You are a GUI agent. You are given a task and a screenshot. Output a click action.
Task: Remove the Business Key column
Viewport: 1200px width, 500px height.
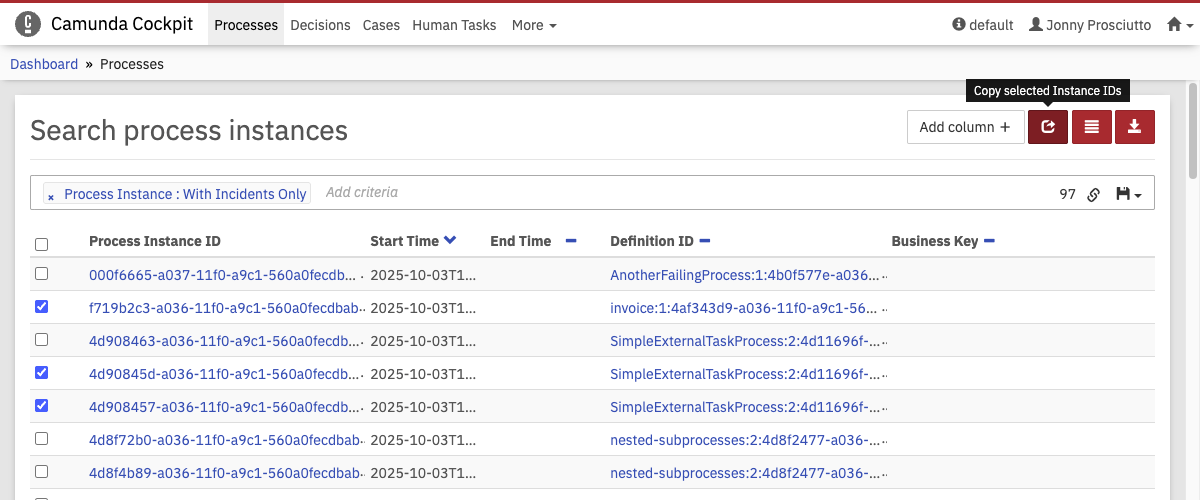[989, 241]
